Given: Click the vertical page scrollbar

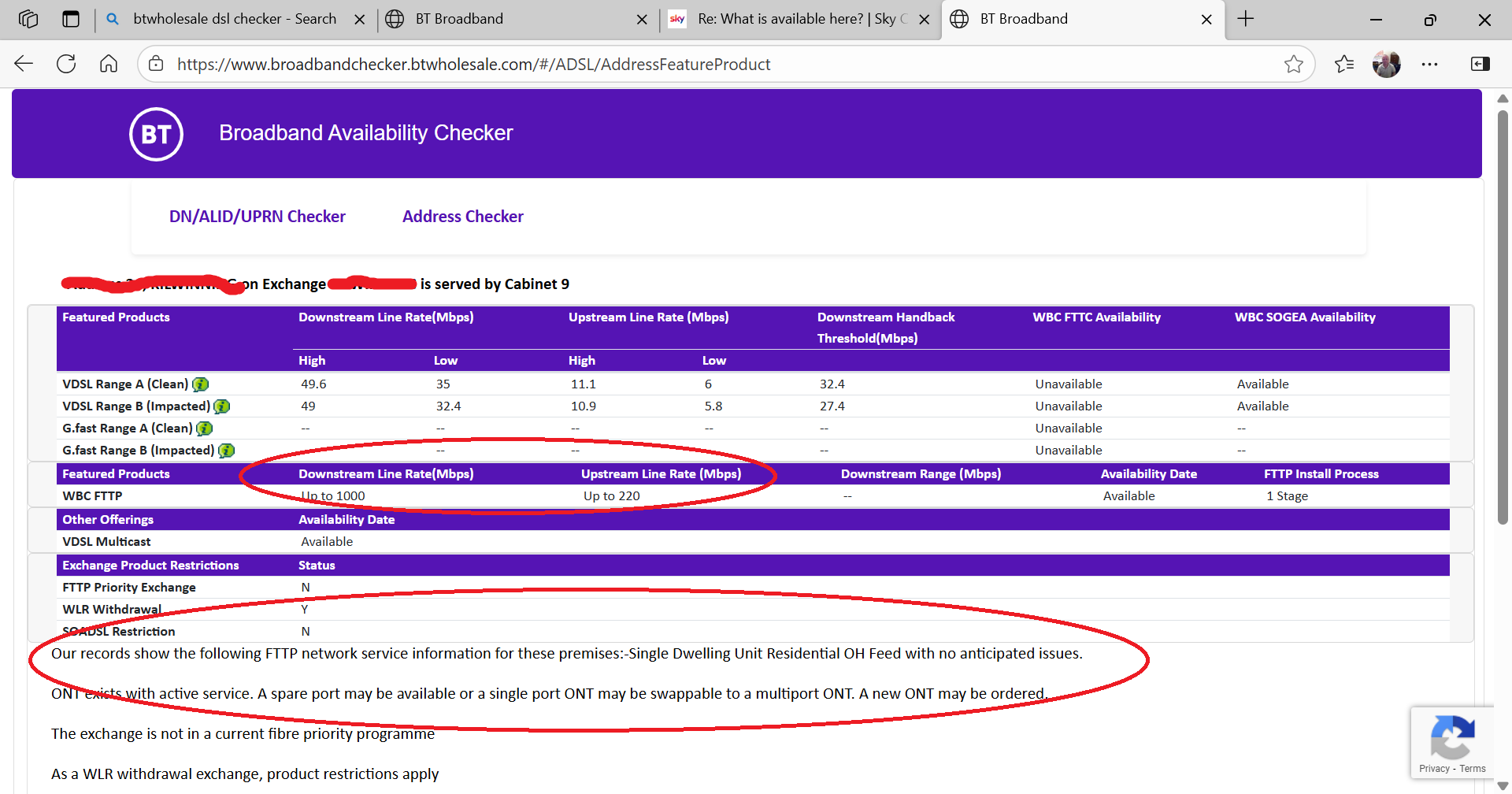Looking at the screenshot, I should pyautogui.click(x=1503, y=315).
